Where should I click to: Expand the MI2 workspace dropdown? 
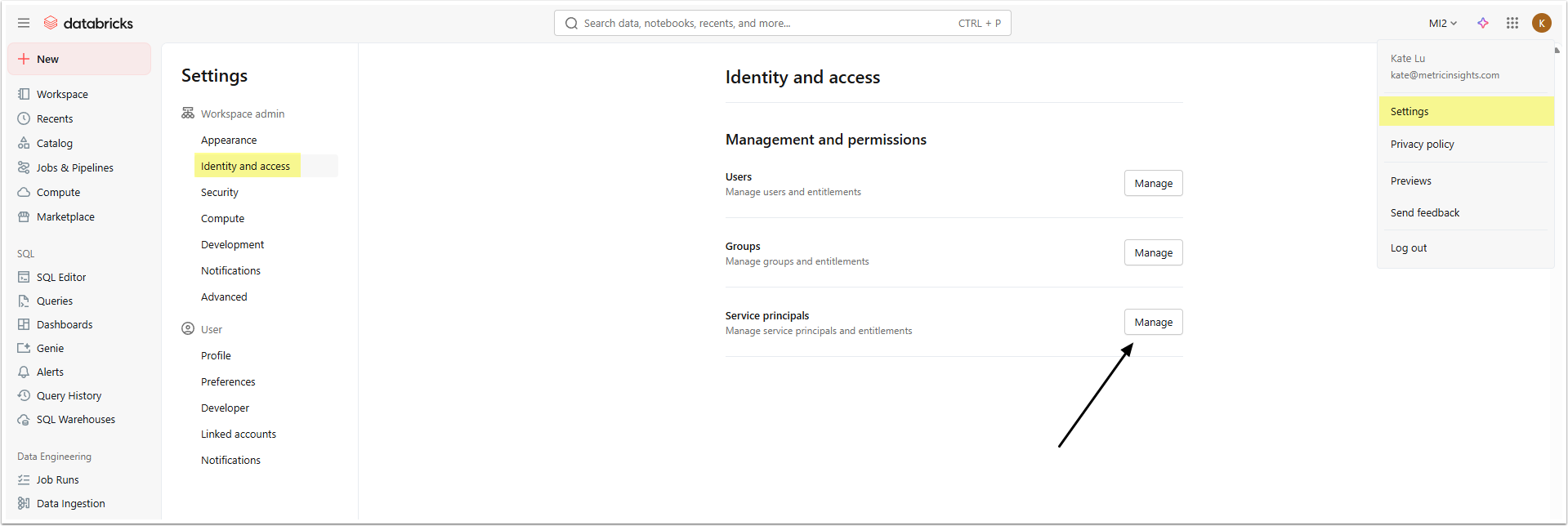(x=1443, y=23)
